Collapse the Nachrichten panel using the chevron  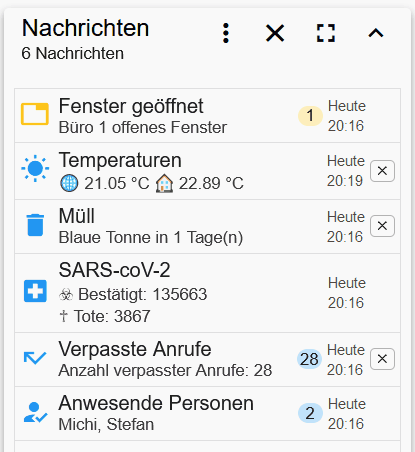[x=376, y=33]
